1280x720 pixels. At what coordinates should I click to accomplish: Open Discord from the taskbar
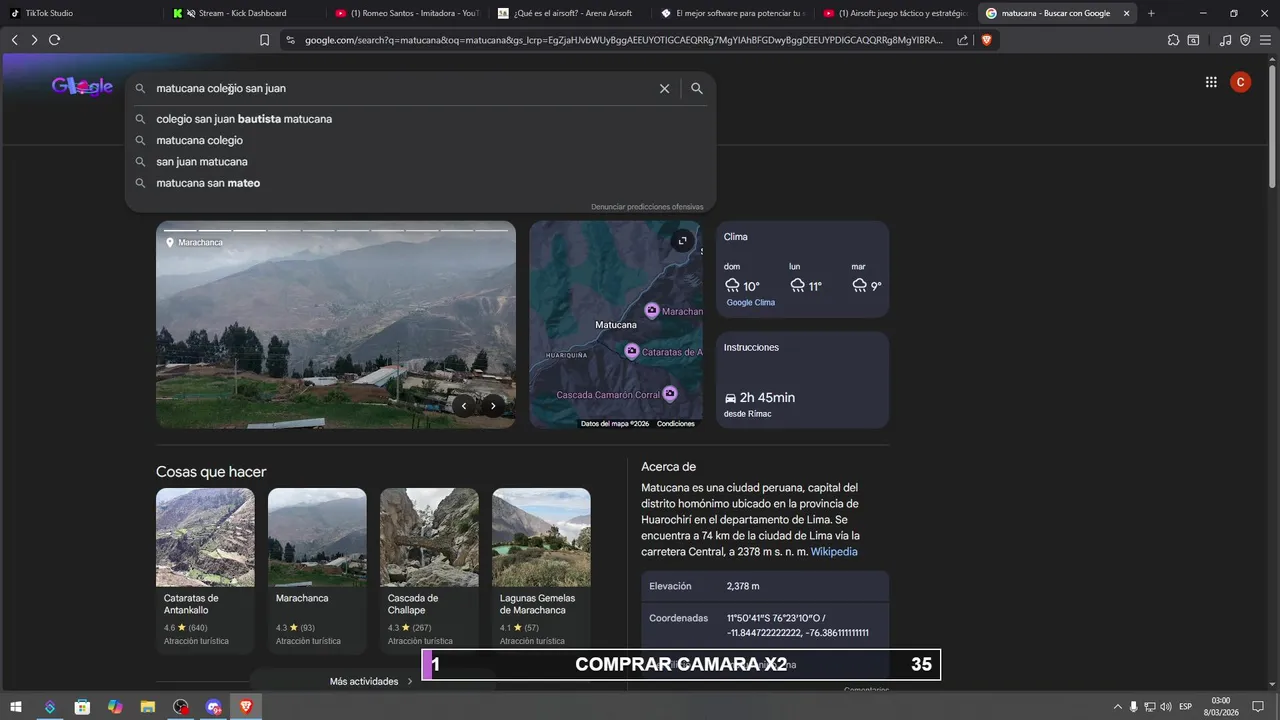click(x=213, y=707)
